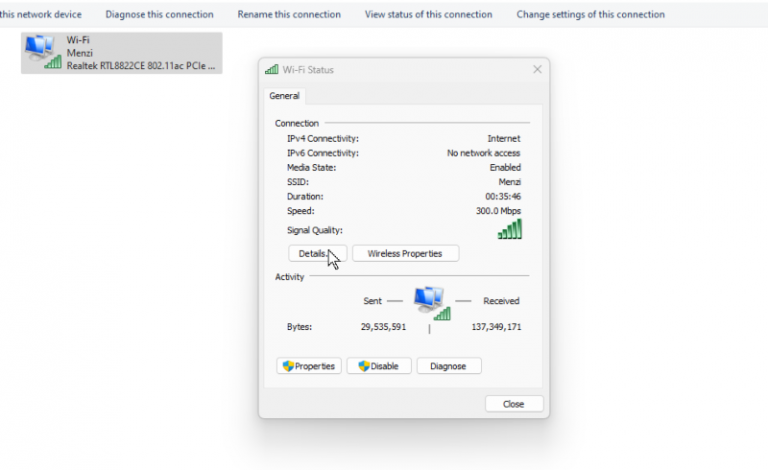The image size is (768, 470).
Task: Close the Wi-Fi Status dialog with X
Action: 537,70
